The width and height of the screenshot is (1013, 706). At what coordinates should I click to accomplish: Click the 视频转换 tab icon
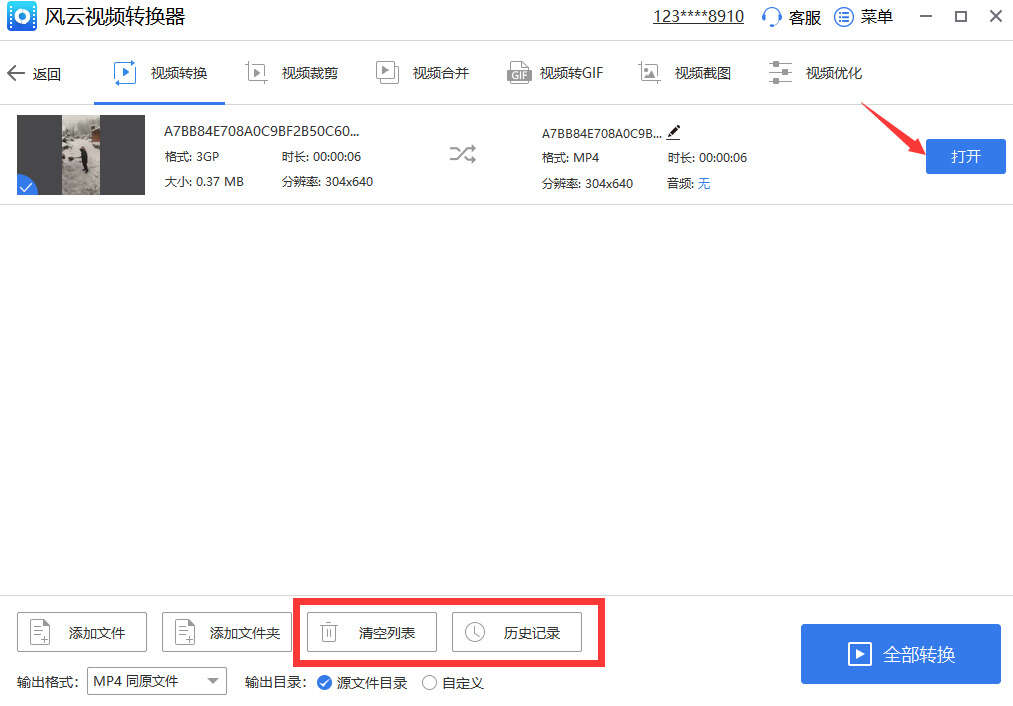tap(125, 73)
